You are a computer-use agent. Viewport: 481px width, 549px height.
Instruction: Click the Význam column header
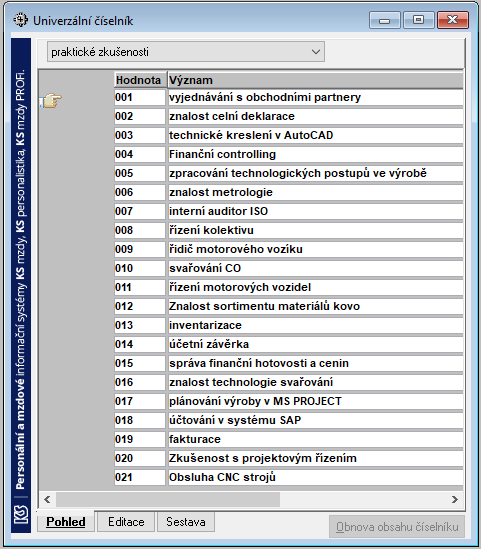point(315,80)
